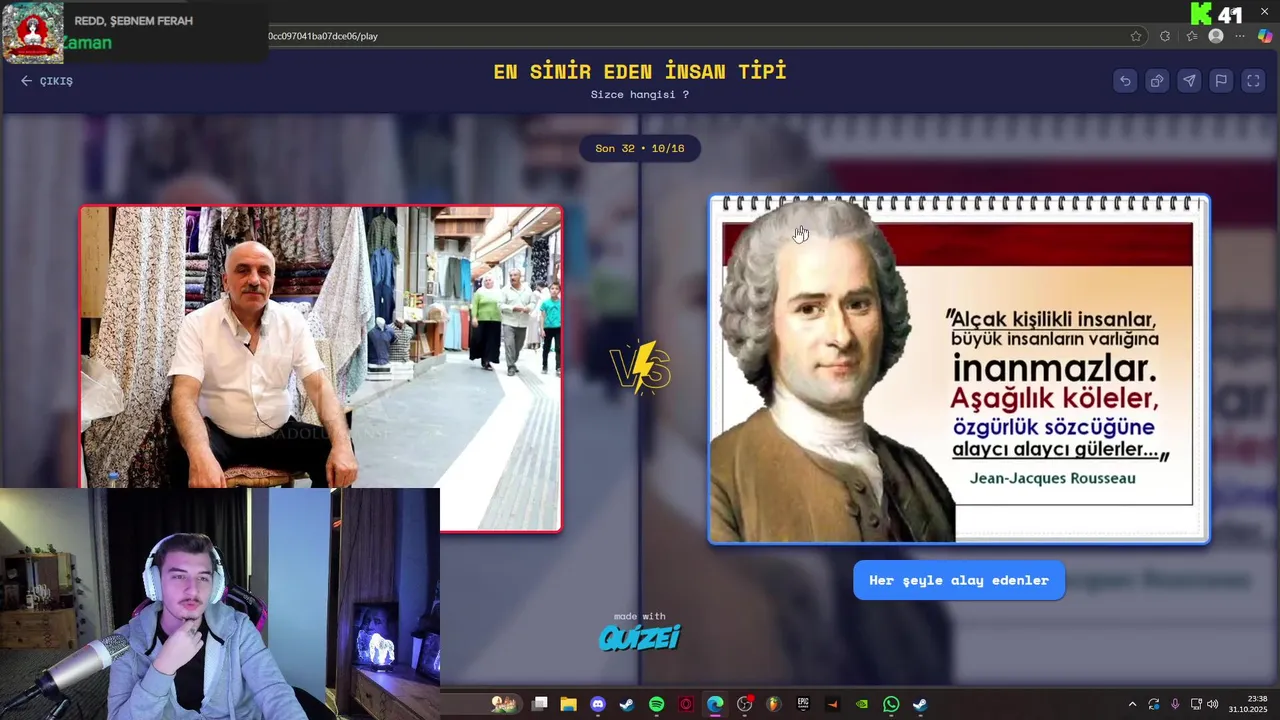Viewport: 1280px width, 720px height.
Task: Report the quiz with the flag icon
Action: 1221,81
